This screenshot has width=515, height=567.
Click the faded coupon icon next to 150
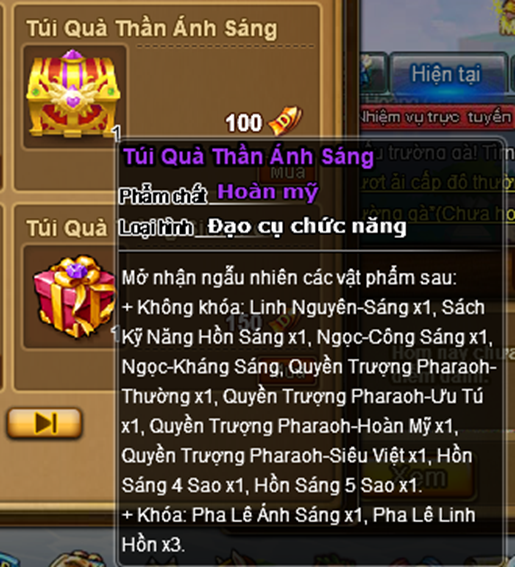point(284,321)
